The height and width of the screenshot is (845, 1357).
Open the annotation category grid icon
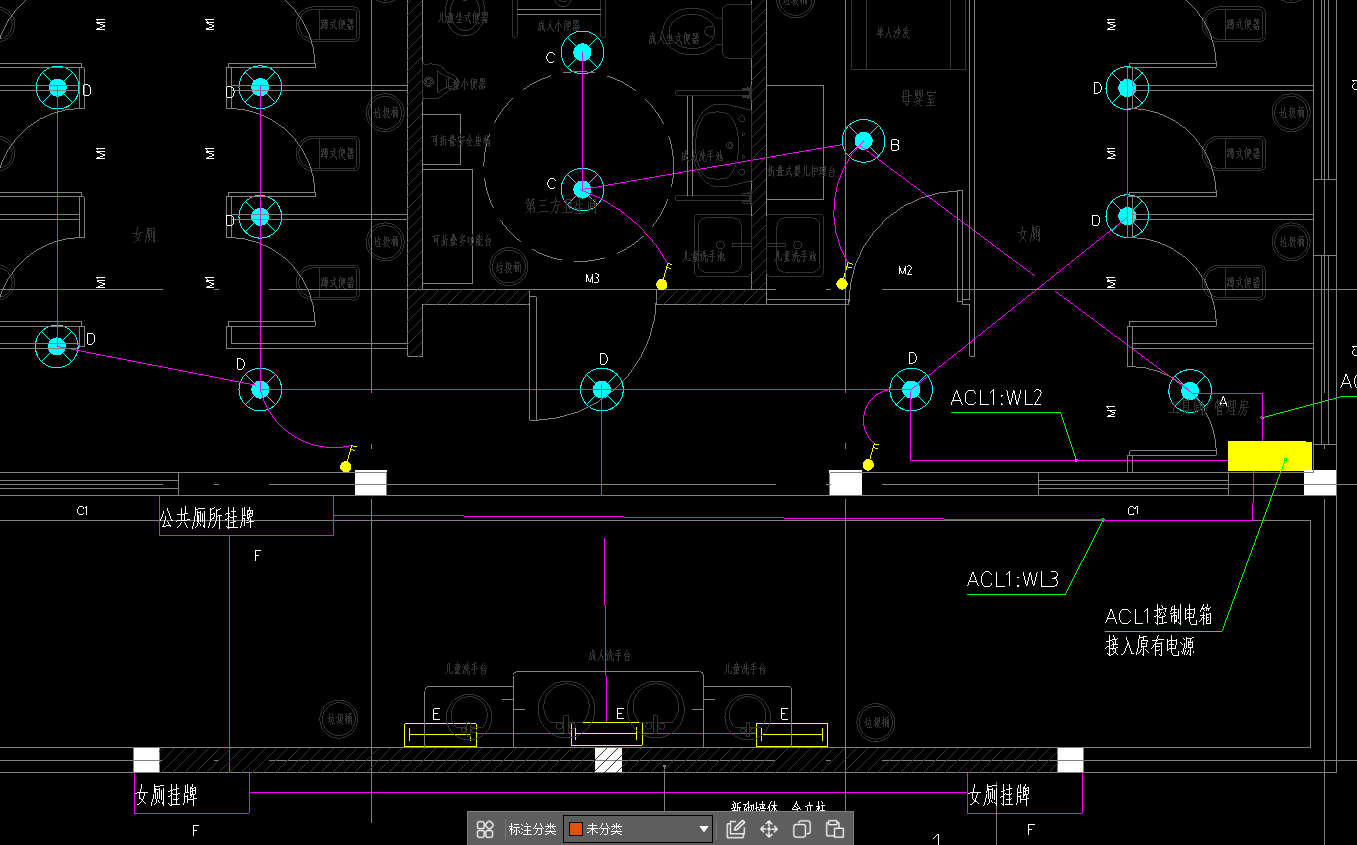click(x=485, y=829)
